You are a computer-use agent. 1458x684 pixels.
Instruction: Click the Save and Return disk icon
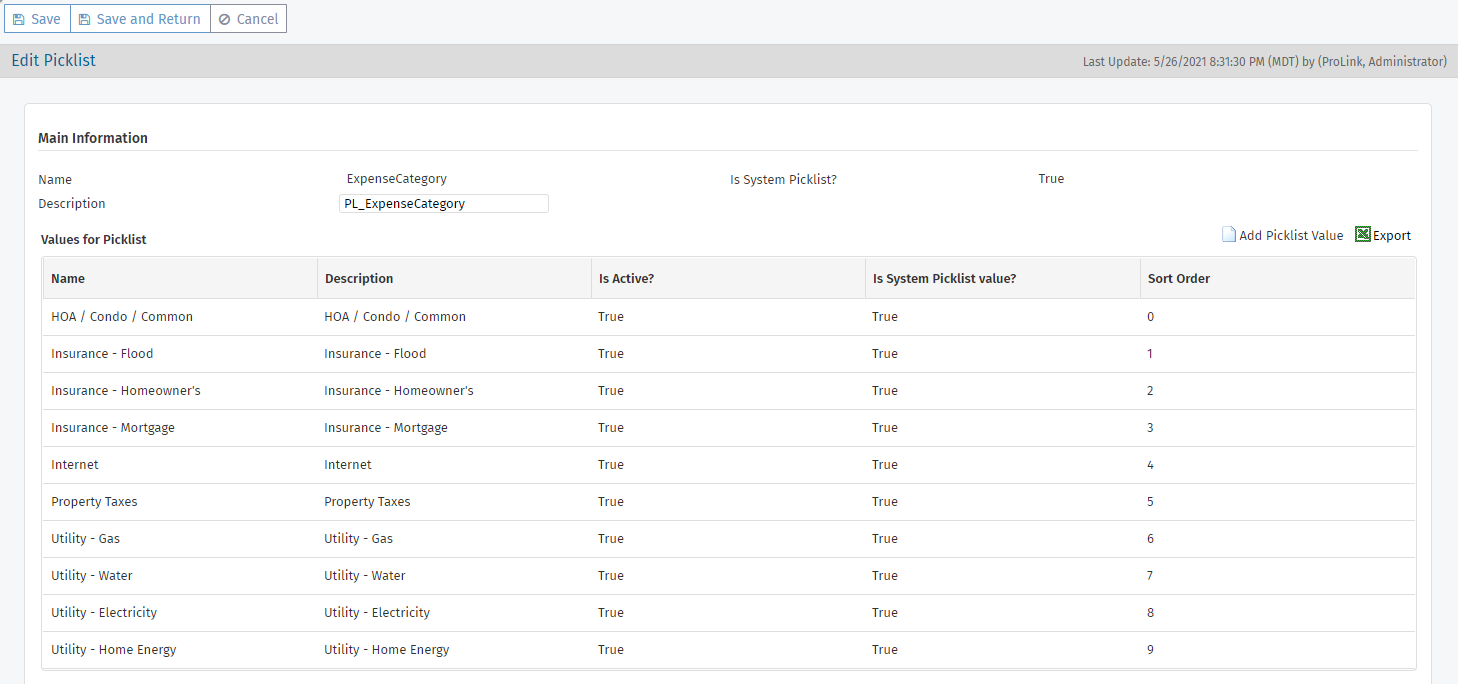tap(85, 19)
